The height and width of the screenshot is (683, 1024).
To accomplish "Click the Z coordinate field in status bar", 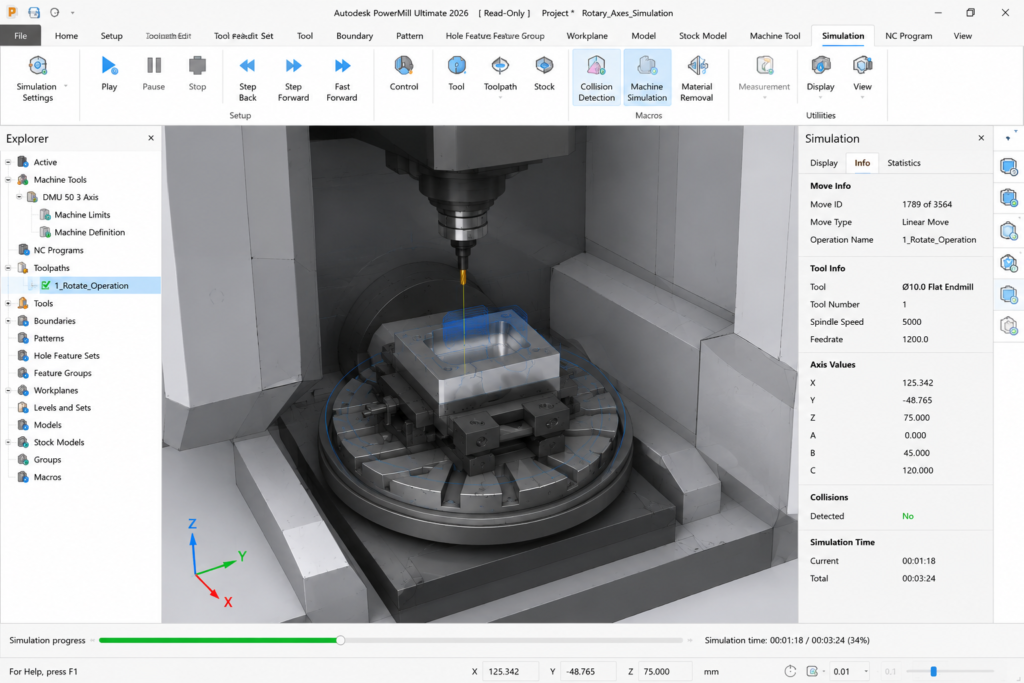I will pyautogui.click(x=665, y=671).
